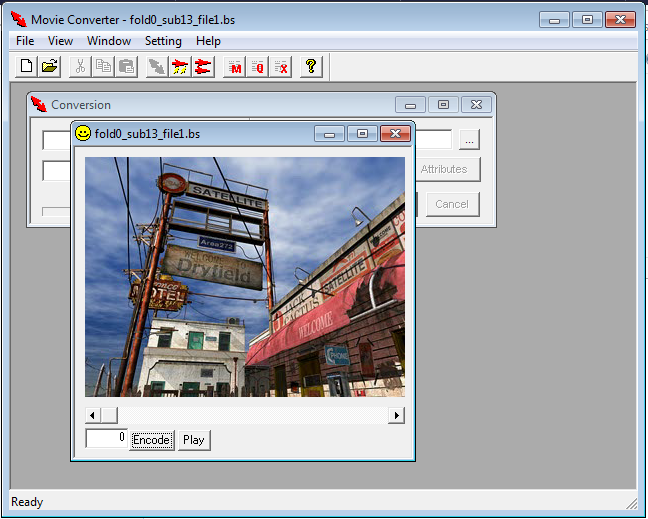Click the yellow question mark help icon
Screen dimensions: 648x519
tap(311, 67)
